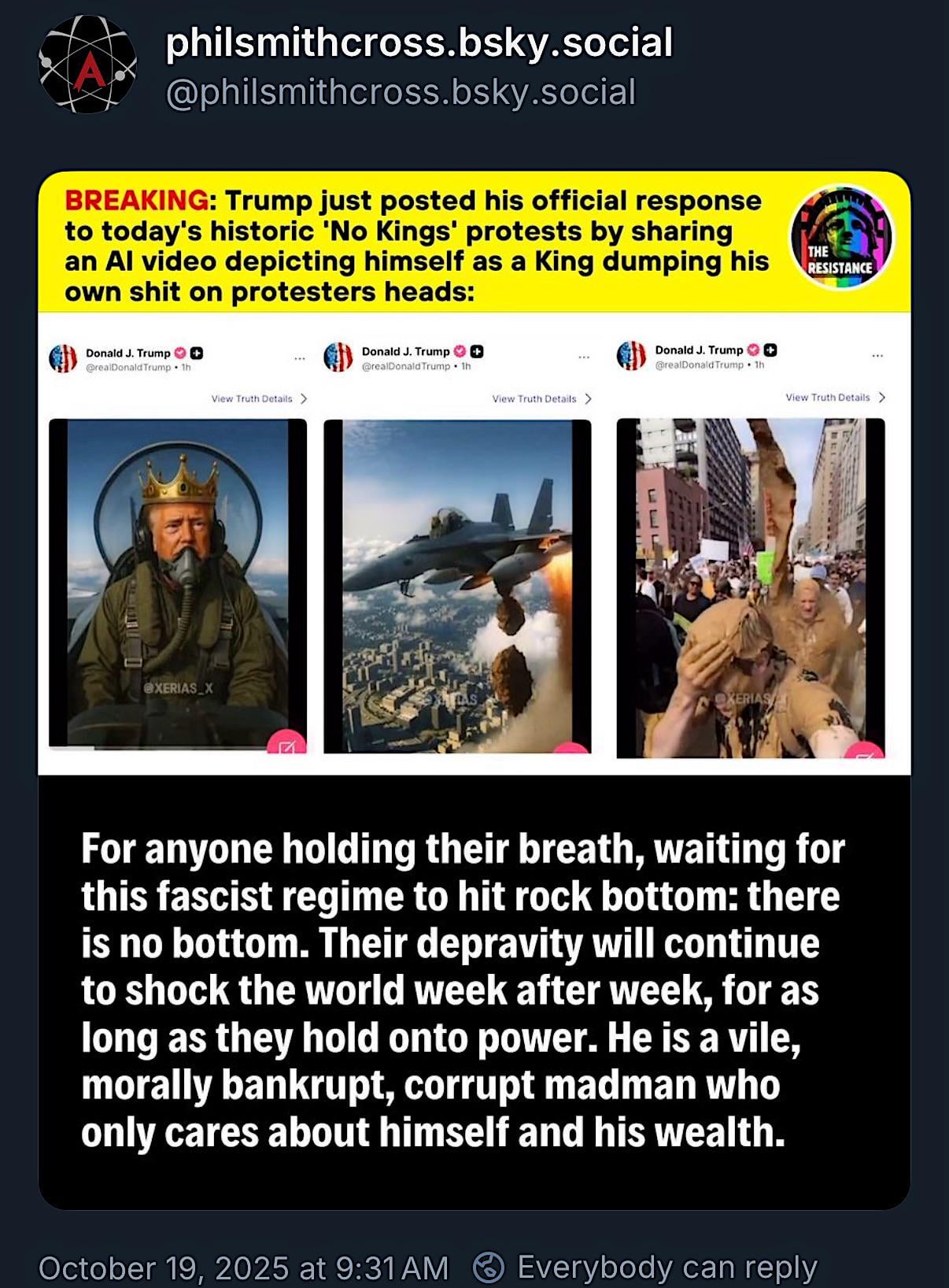
Task: Open the crowned pilot image thumbnail
Action: pos(178,583)
